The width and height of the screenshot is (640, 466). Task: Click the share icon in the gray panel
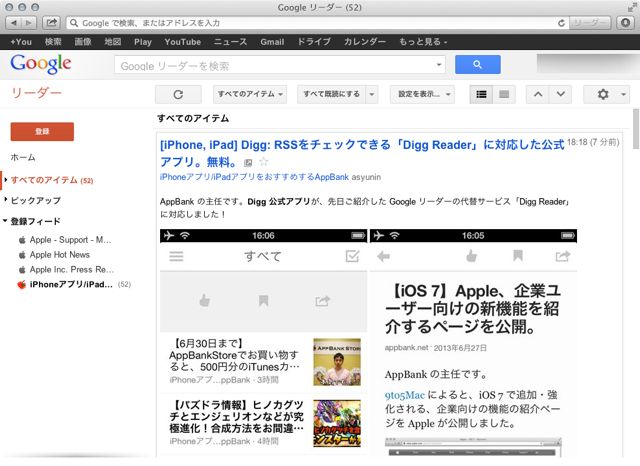coord(322,301)
